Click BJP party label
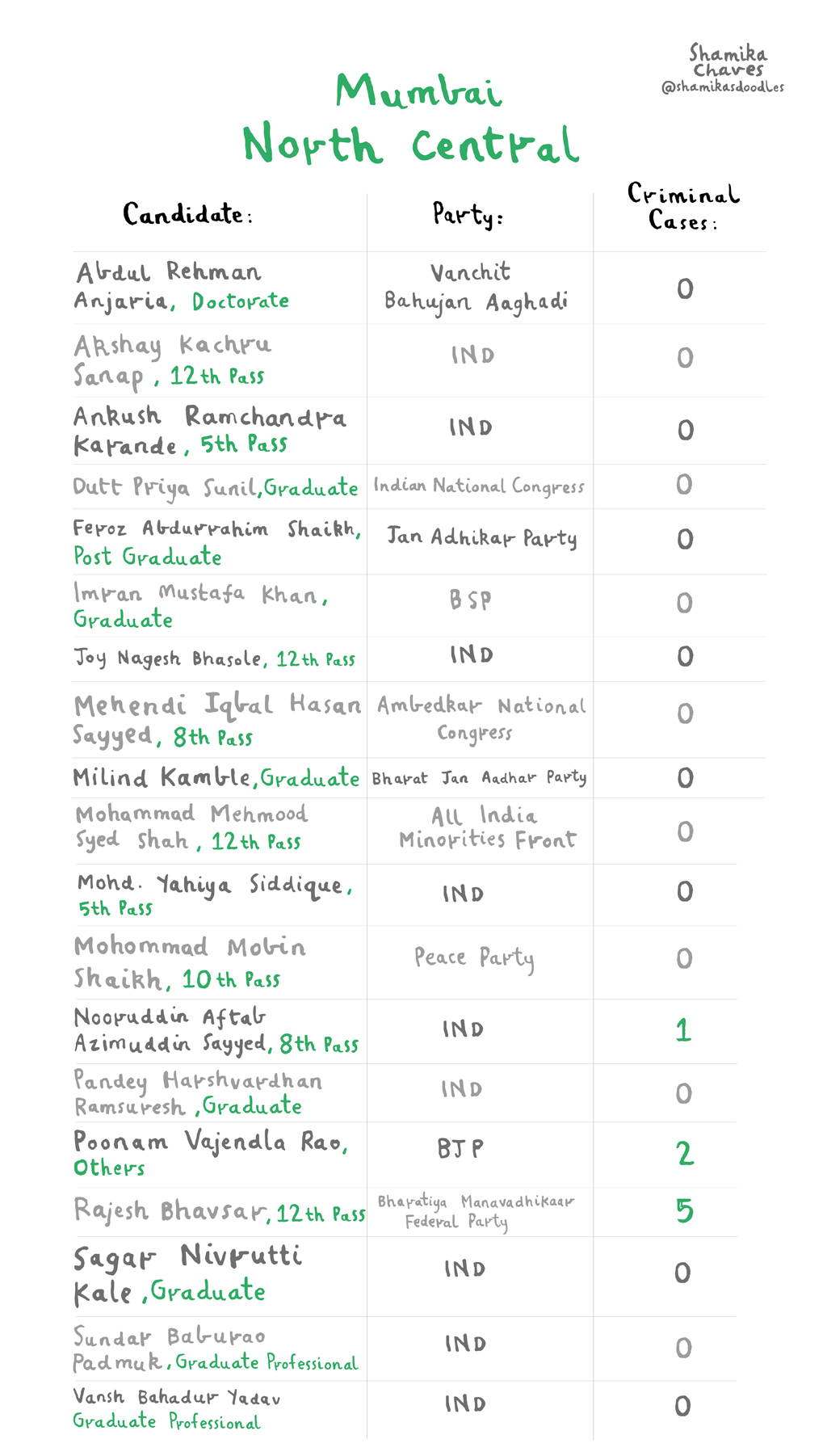 [460, 1149]
